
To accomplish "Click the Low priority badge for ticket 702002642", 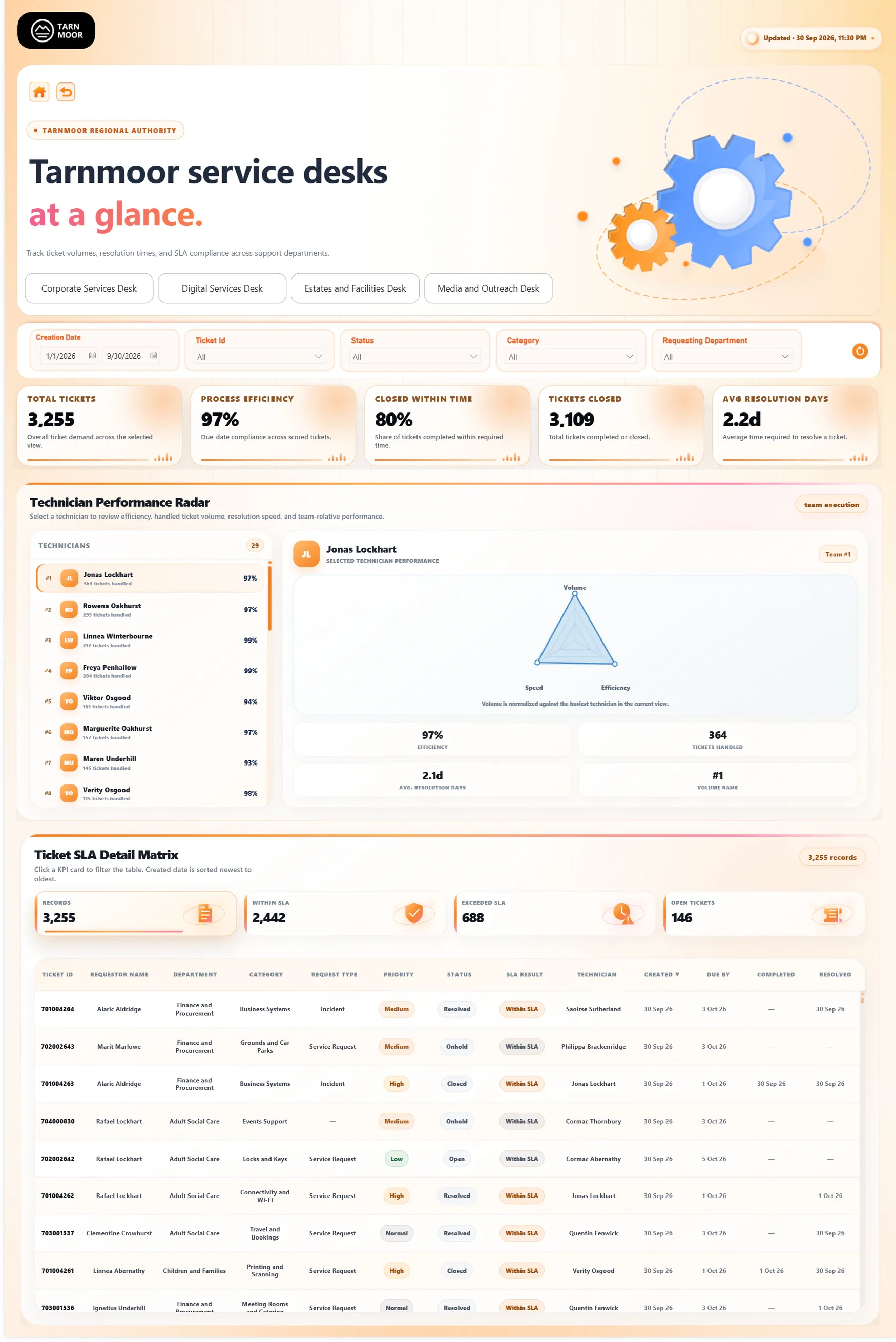I will 397,1159.
